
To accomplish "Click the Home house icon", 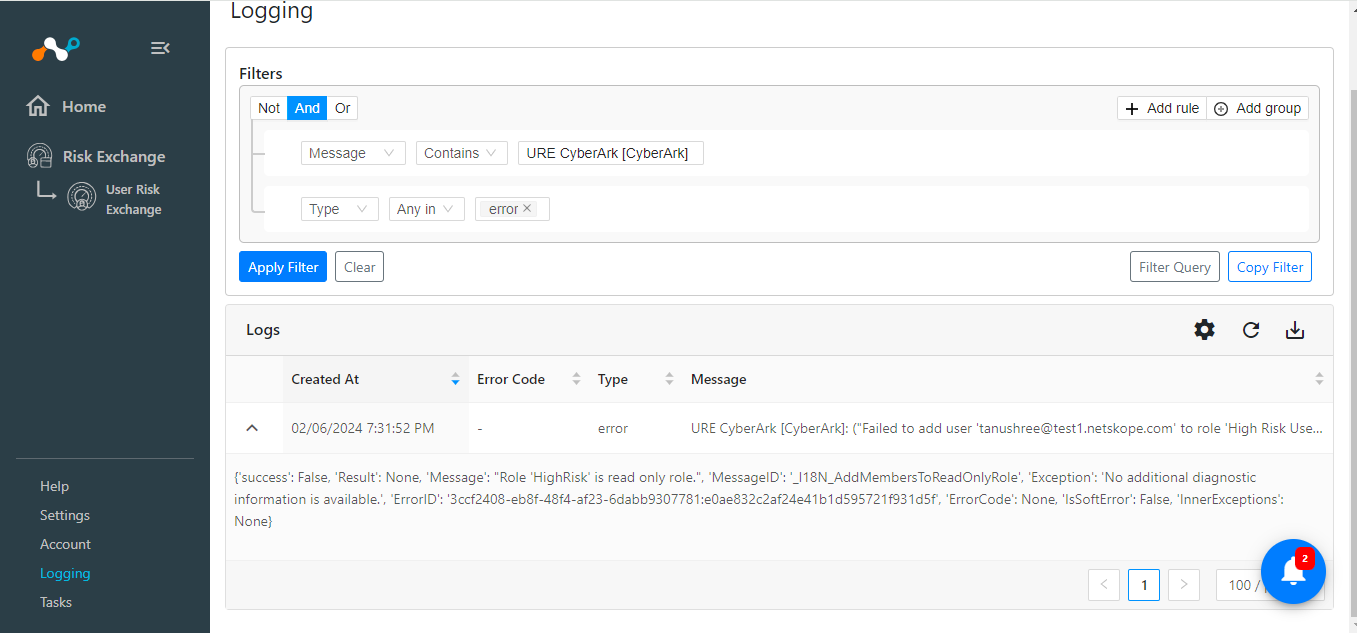I will [38, 106].
